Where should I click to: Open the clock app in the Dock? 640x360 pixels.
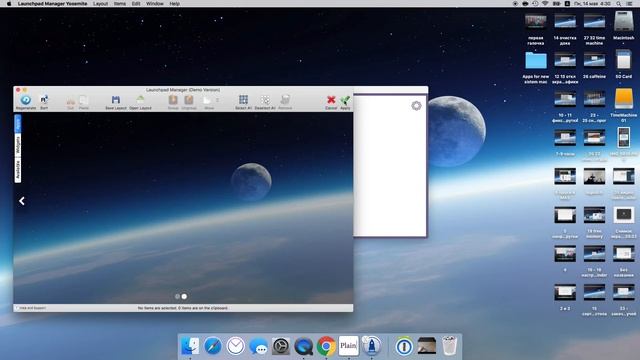tap(236, 346)
